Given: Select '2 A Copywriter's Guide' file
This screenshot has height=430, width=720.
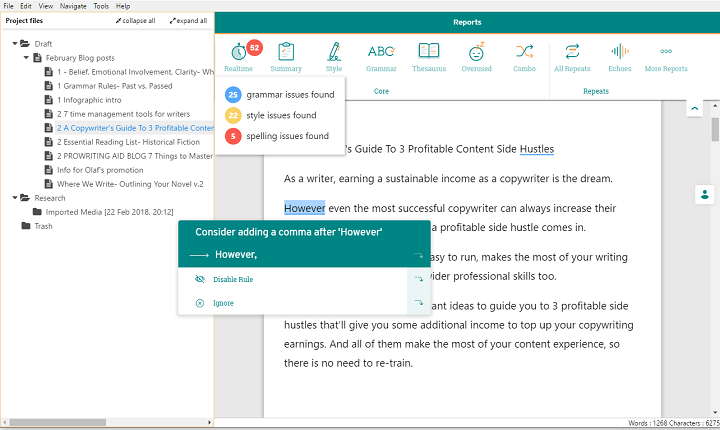Looking at the screenshot, I should [135, 128].
